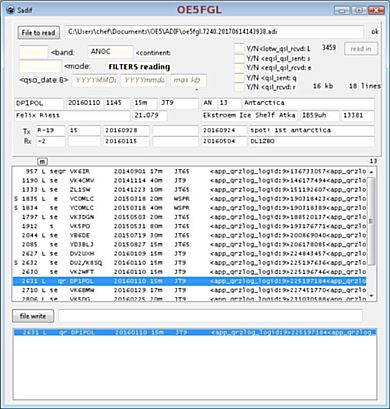Select the VK3DGN row in the list

pos(189,217)
